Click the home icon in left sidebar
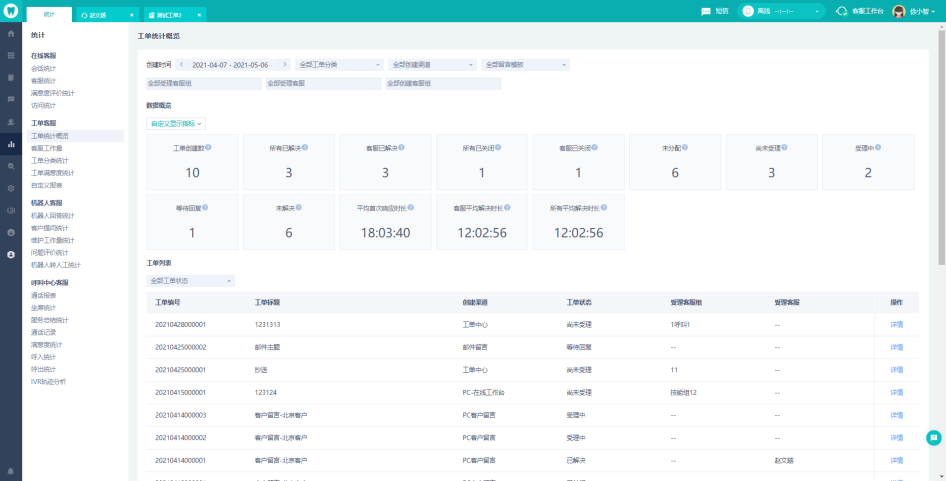This screenshot has width=946, height=481. (x=11, y=34)
